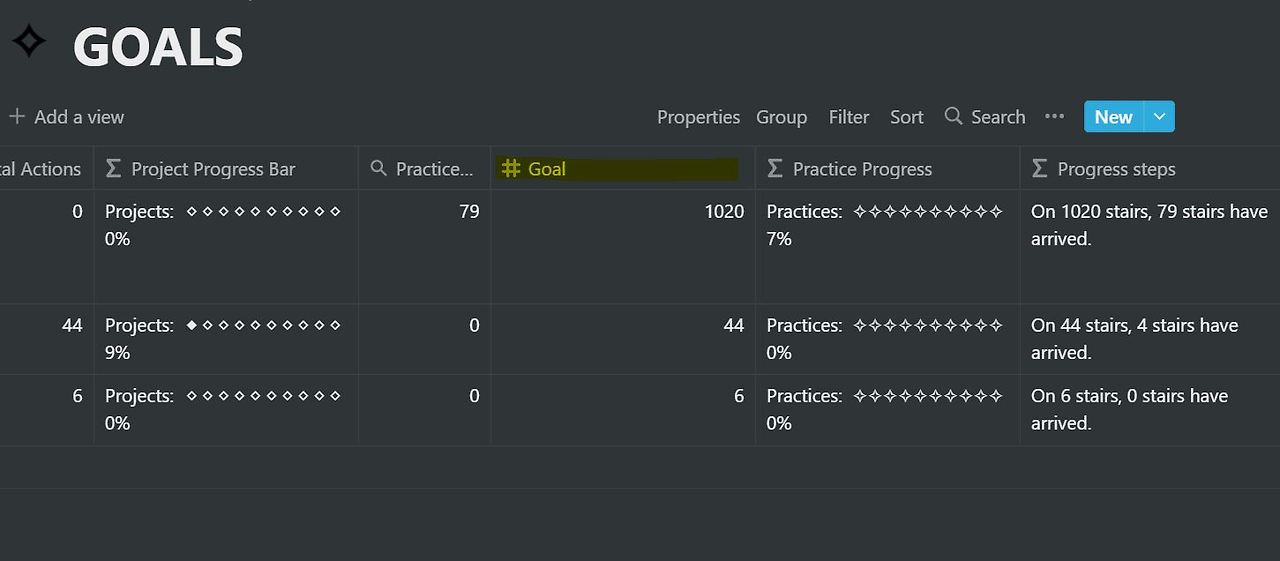
Task: Click the magnifier icon in Practice column header
Action: [x=378, y=168]
